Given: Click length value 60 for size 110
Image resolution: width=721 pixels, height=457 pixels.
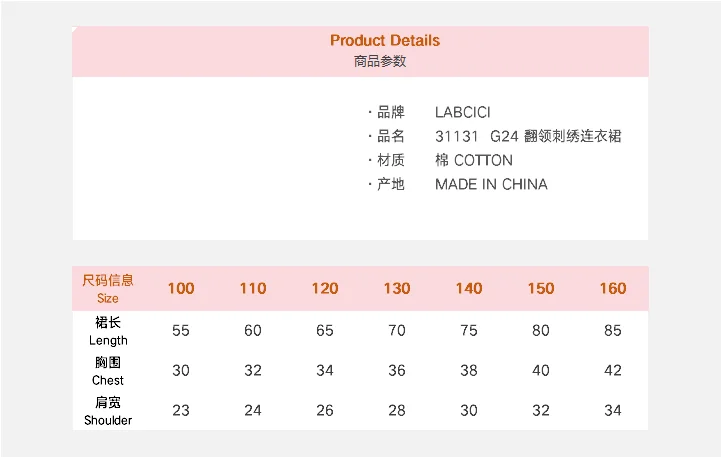Looking at the screenshot, I should tap(253, 331).
